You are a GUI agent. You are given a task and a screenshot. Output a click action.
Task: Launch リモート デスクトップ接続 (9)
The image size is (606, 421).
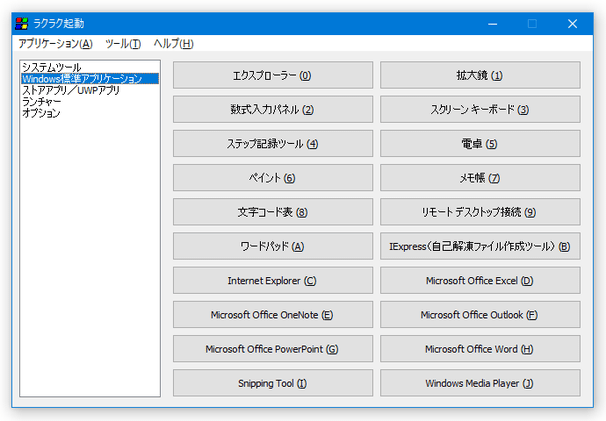pos(480,212)
